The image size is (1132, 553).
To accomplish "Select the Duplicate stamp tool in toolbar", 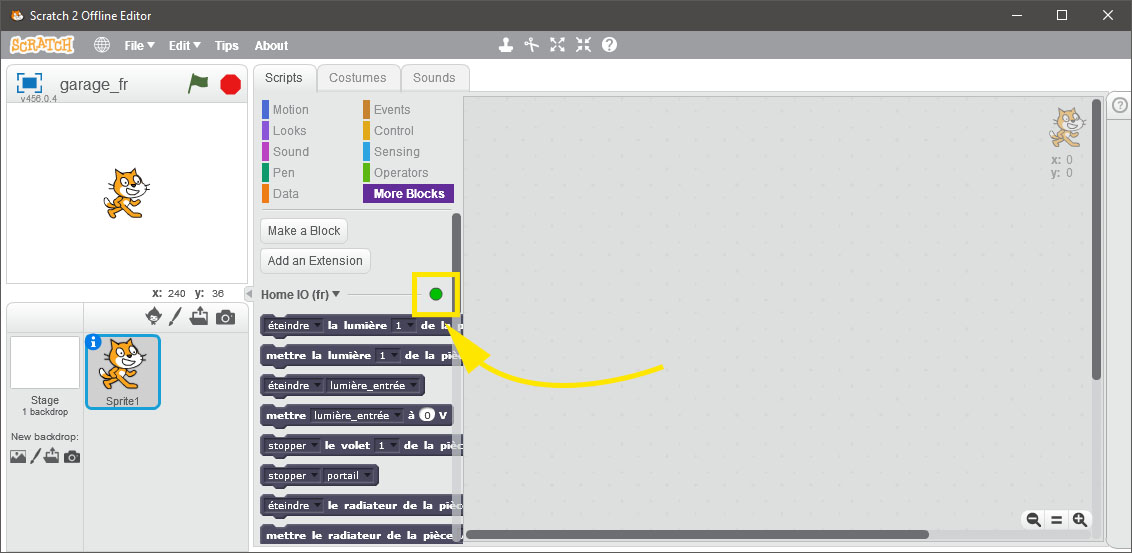I will click(x=507, y=45).
